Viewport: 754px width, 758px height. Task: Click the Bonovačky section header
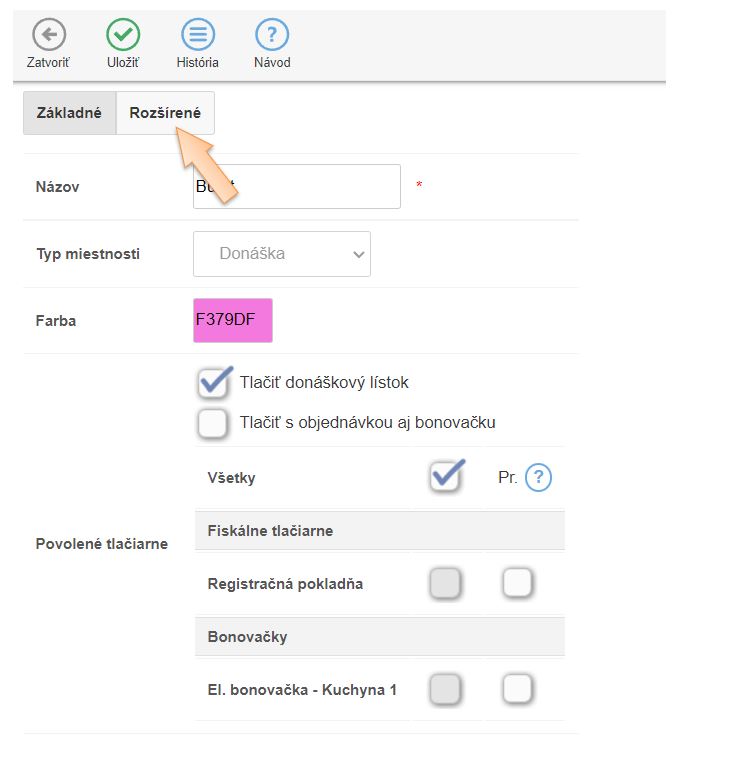[247, 636]
